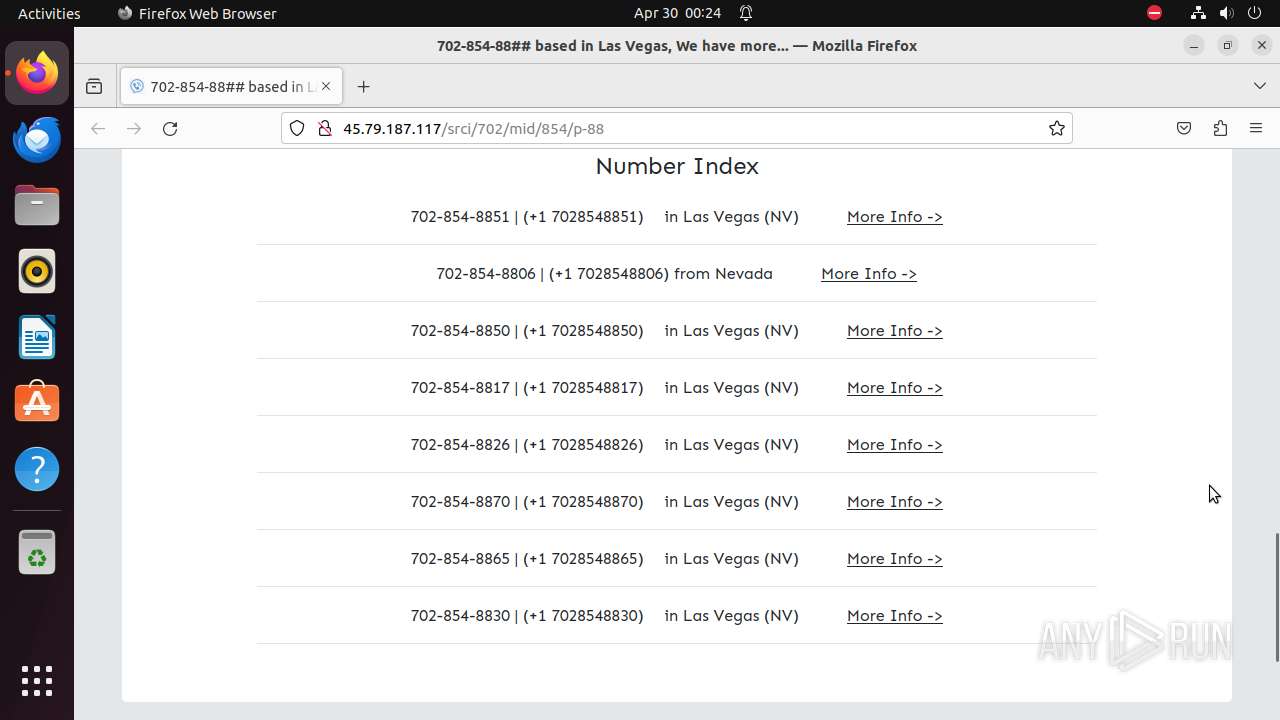The height and width of the screenshot is (720, 1280).
Task: Go forward to the next page
Action: 134,128
